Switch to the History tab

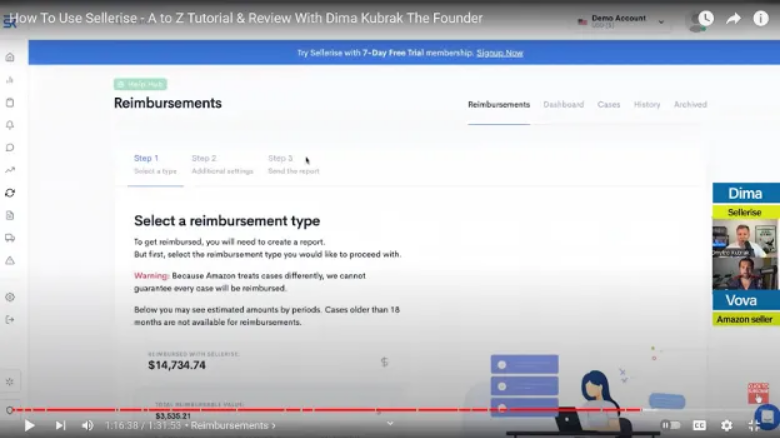click(647, 105)
